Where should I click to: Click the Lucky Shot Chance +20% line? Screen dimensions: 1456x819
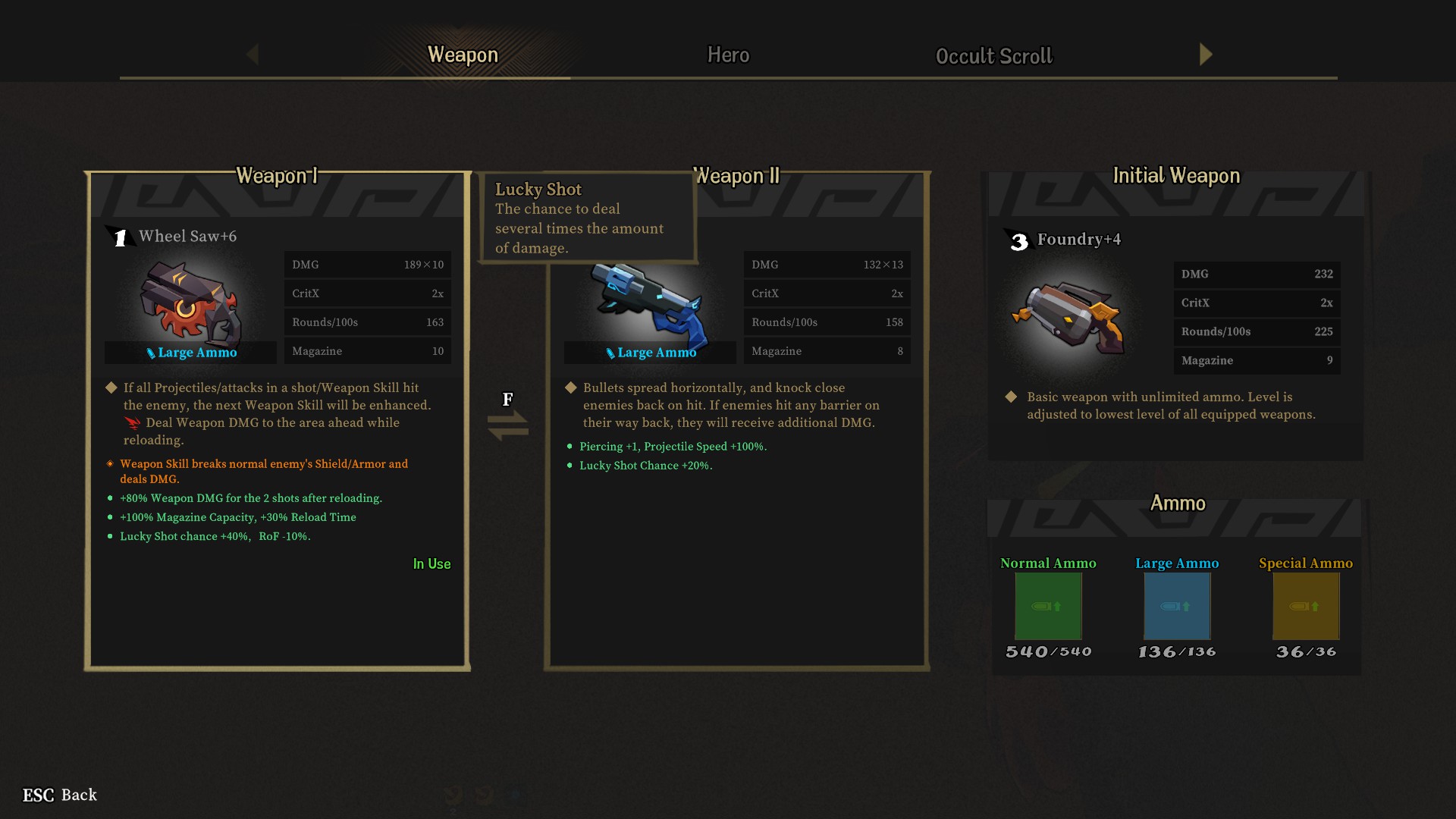click(645, 466)
